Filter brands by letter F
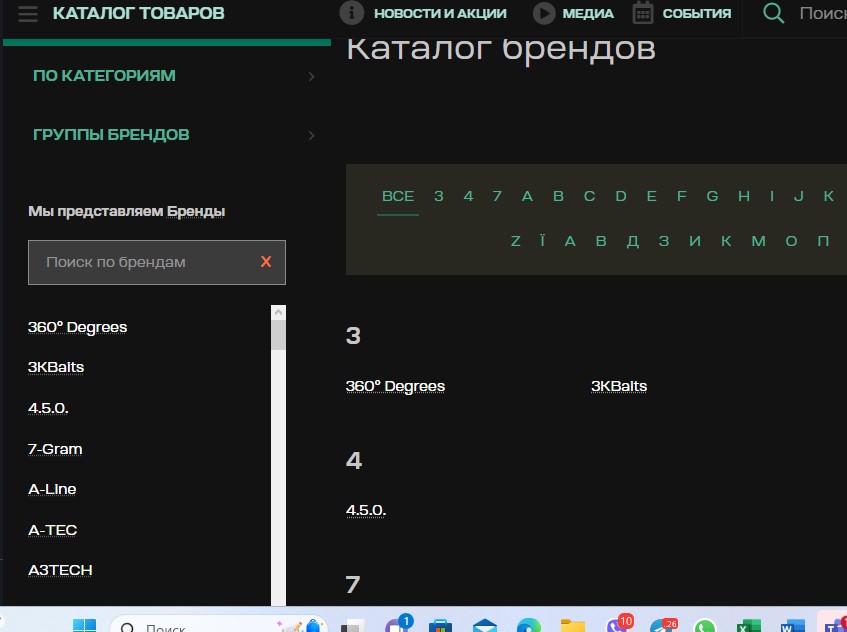Viewport: 847px width, 632px height. [682, 196]
